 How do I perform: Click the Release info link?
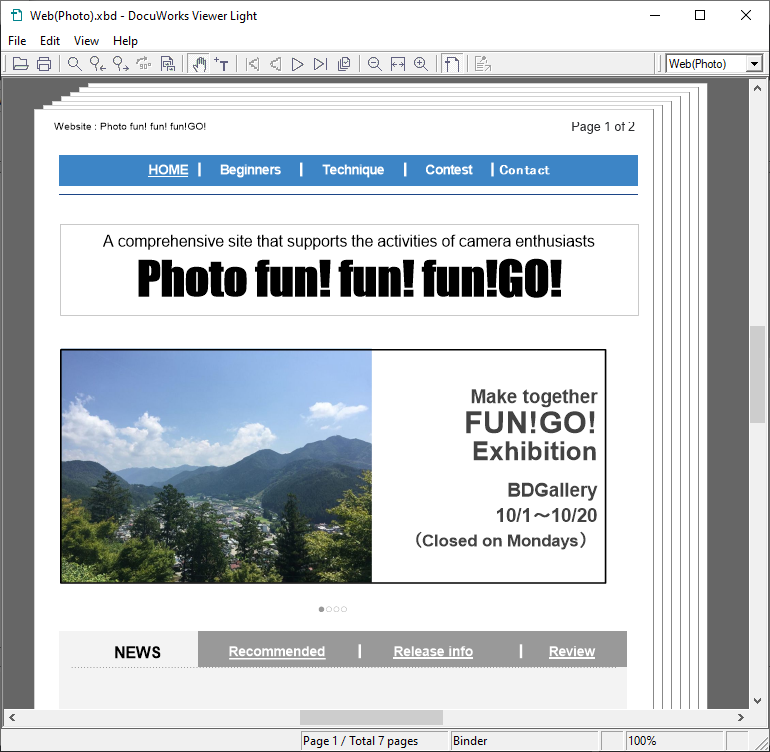(433, 651)
